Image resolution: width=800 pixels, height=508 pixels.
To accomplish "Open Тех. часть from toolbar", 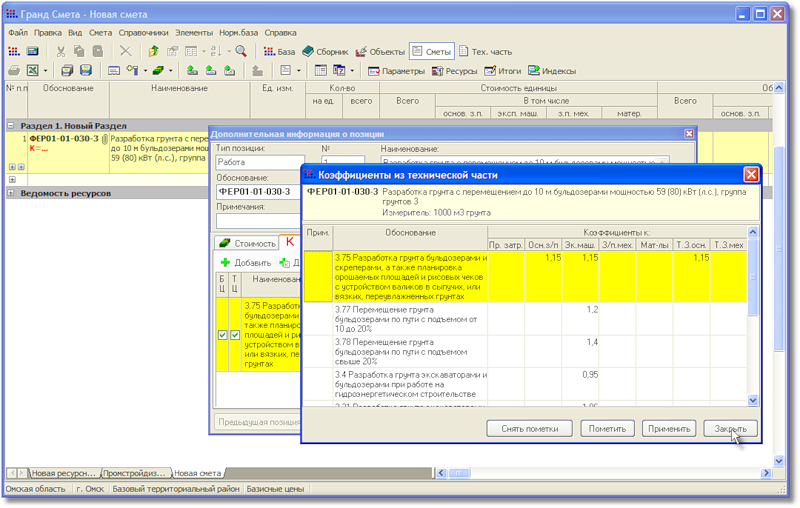I will [x=485, y=52].
